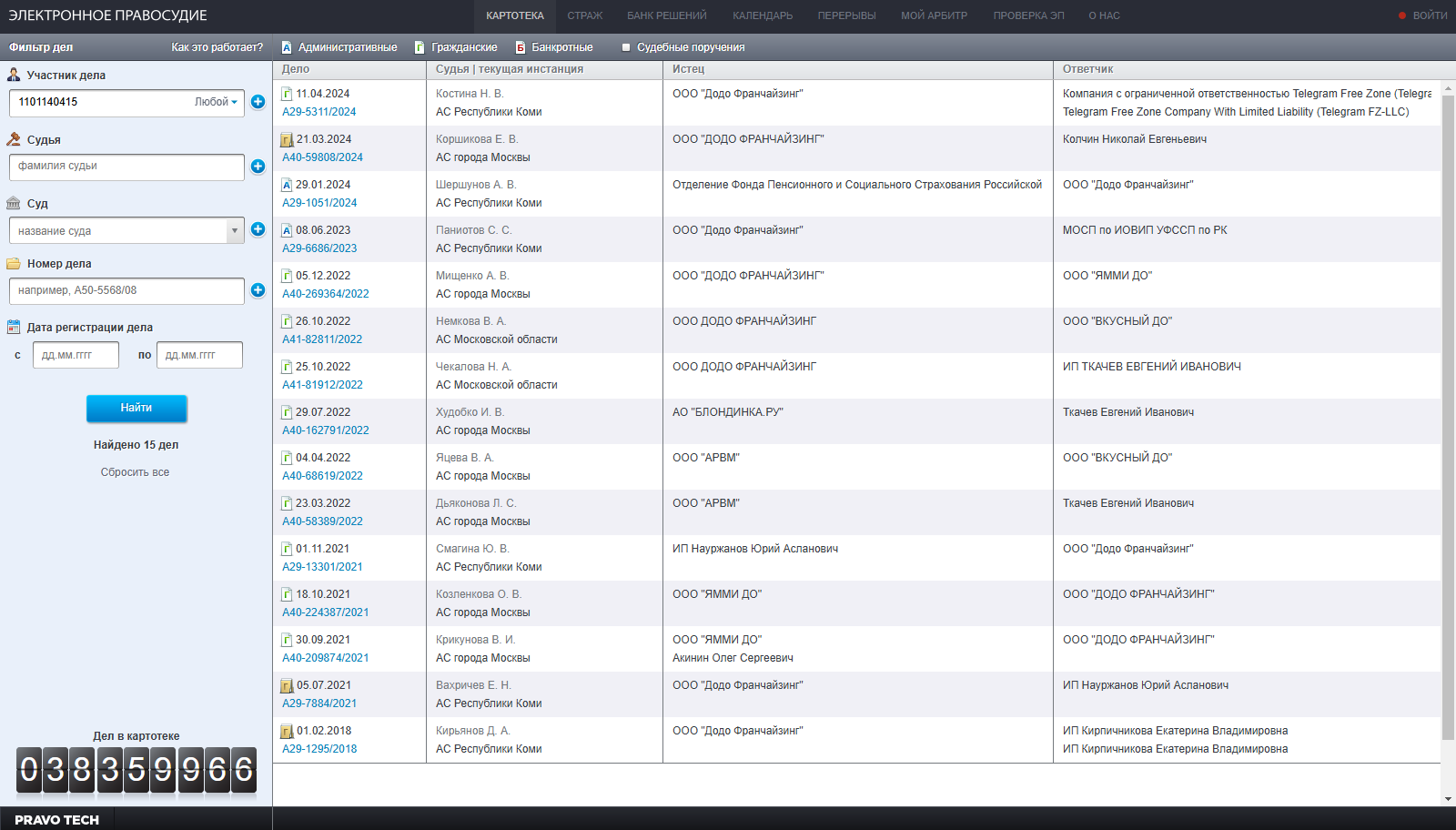Image resolution: width=1456 pixels, height=830 pixels.
Task: Open the БАНК РЕШЕНИЙ tab
Action: coord(667,15)
